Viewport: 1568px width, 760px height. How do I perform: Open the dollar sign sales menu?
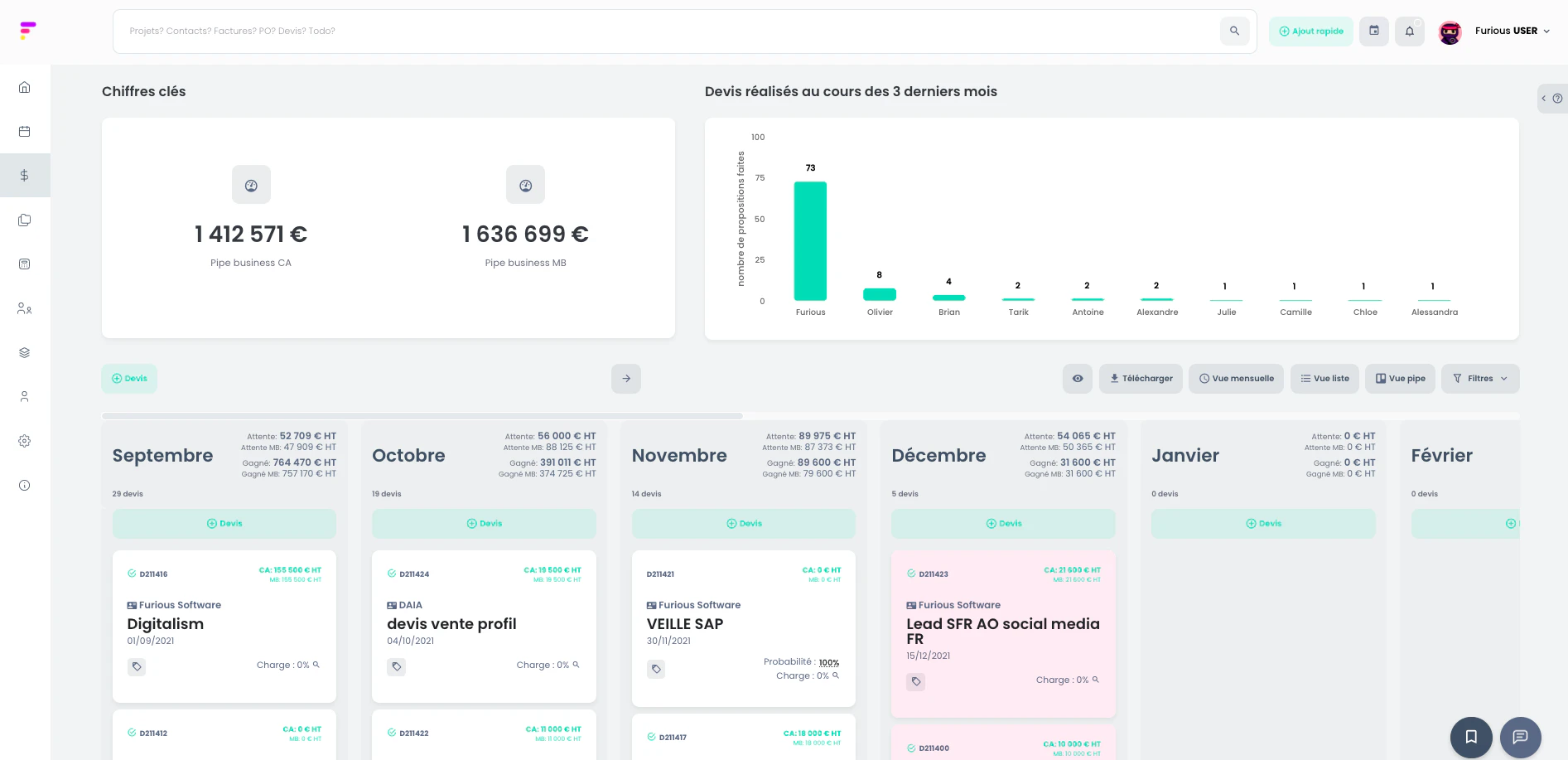pos(25,176)
